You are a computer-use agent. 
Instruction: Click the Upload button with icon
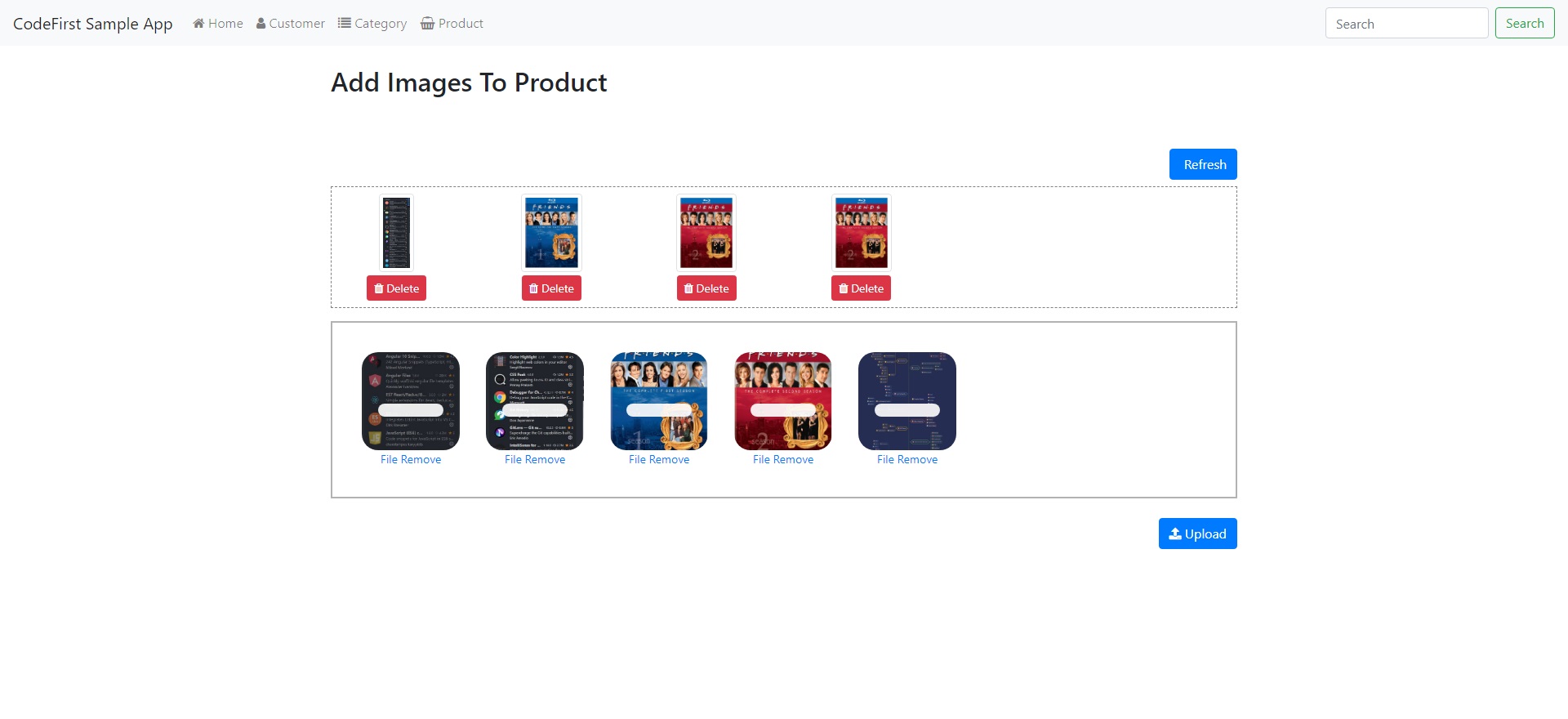pyautogui.click(x=1197, y=534)
